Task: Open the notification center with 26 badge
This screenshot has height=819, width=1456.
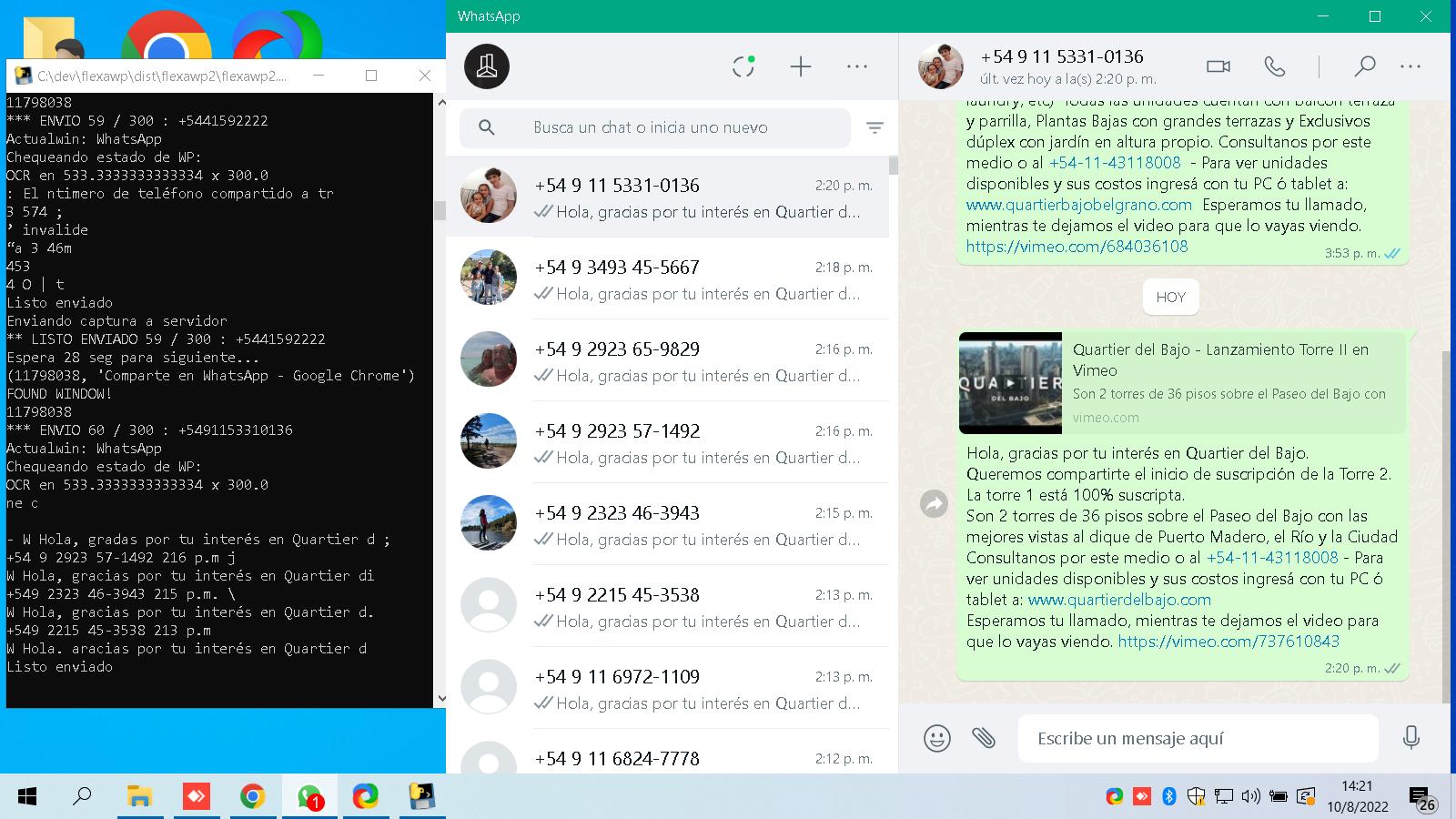Action: point(1421,798)
